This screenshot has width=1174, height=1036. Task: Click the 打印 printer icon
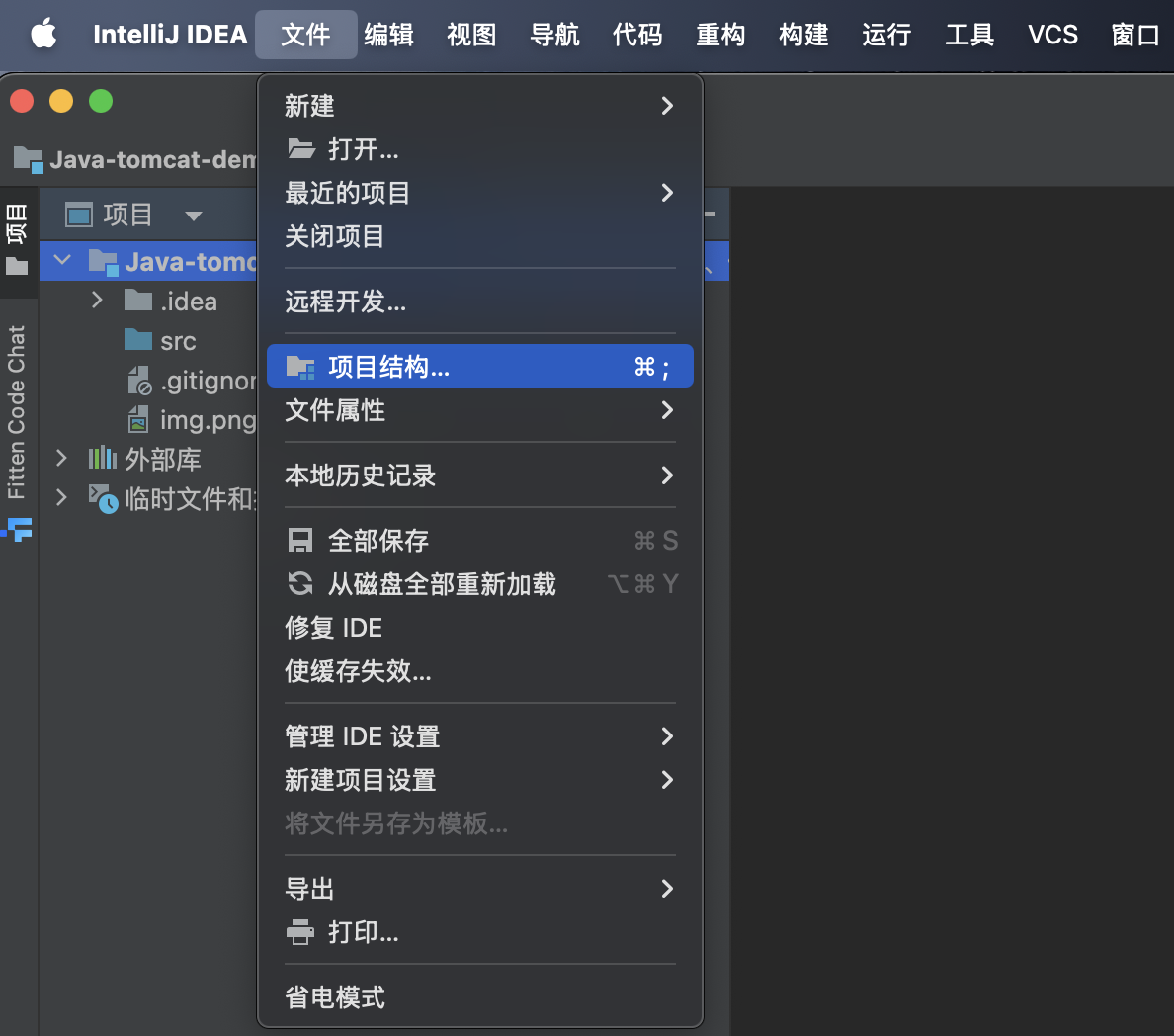tap(299, 932)
